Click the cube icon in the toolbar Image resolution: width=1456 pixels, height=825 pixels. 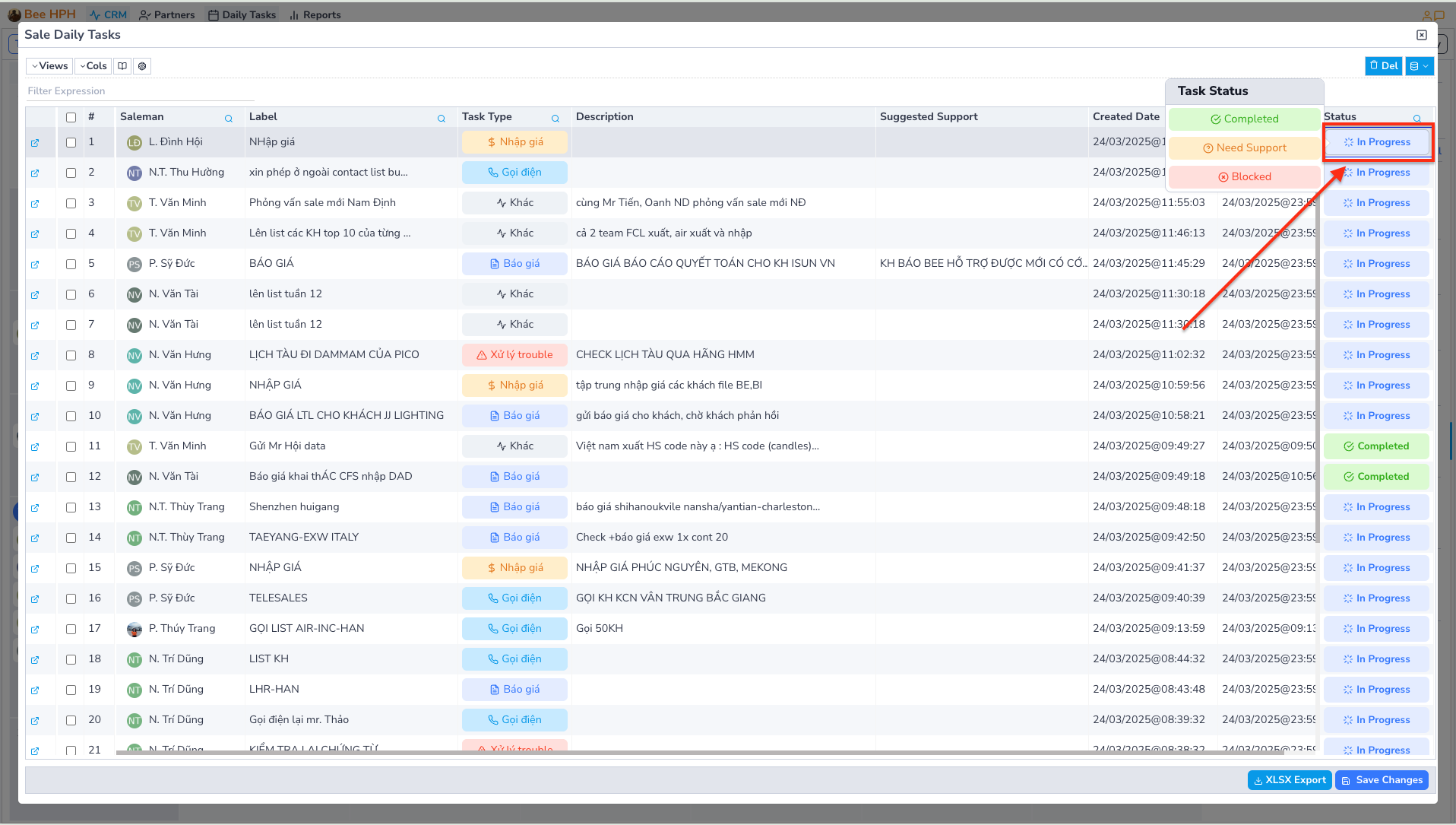[x=142, y=66]
